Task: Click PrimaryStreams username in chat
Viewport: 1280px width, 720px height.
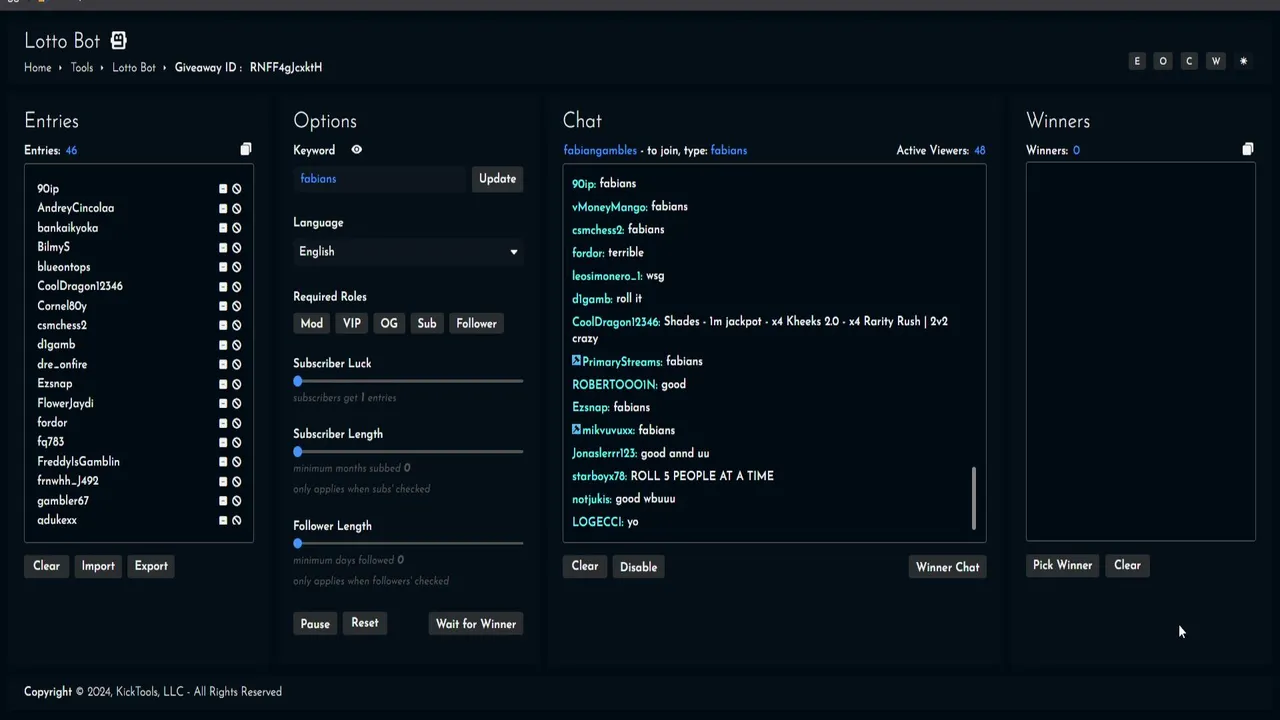Action: coord(622,362)
